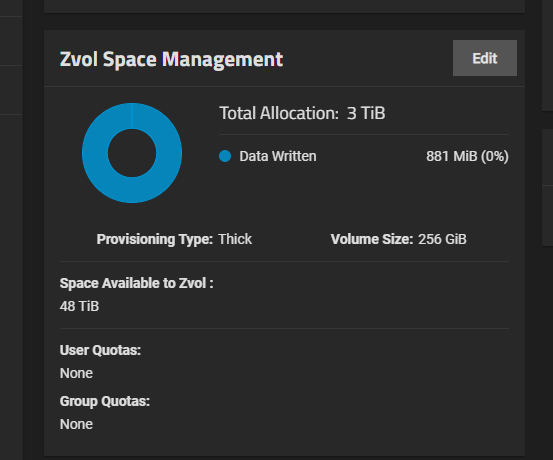This screenshot has height=460, width=553.
Task: Open the Edit button for Zvol Space Management
Action: 485,58
